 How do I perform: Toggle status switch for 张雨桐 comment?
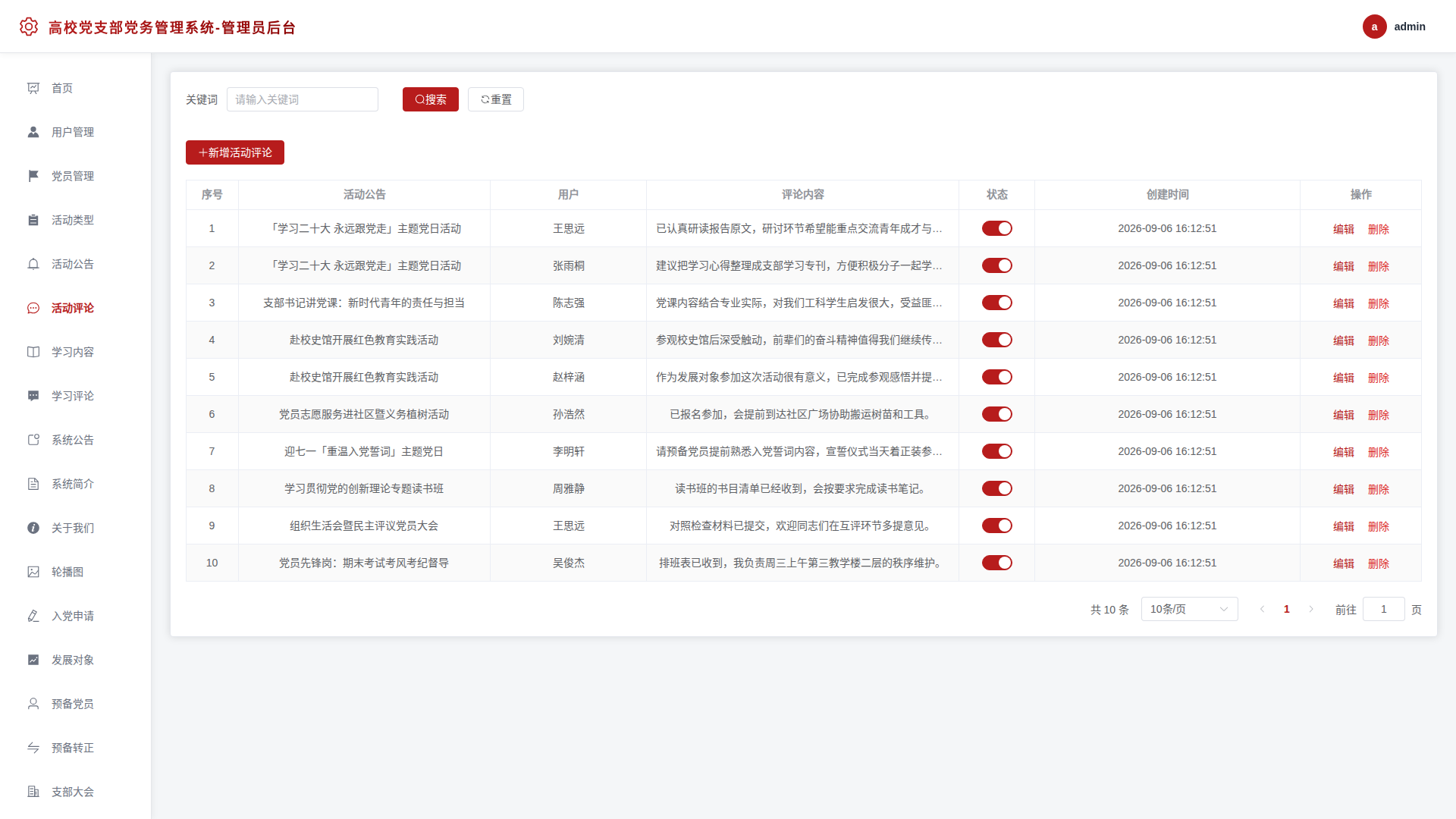pyautogui.click(x=997, y=265)
